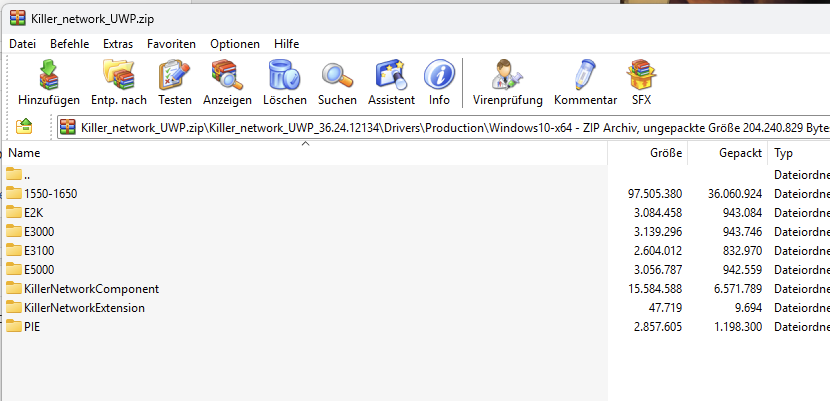Select the E2K folder icon

14,212
